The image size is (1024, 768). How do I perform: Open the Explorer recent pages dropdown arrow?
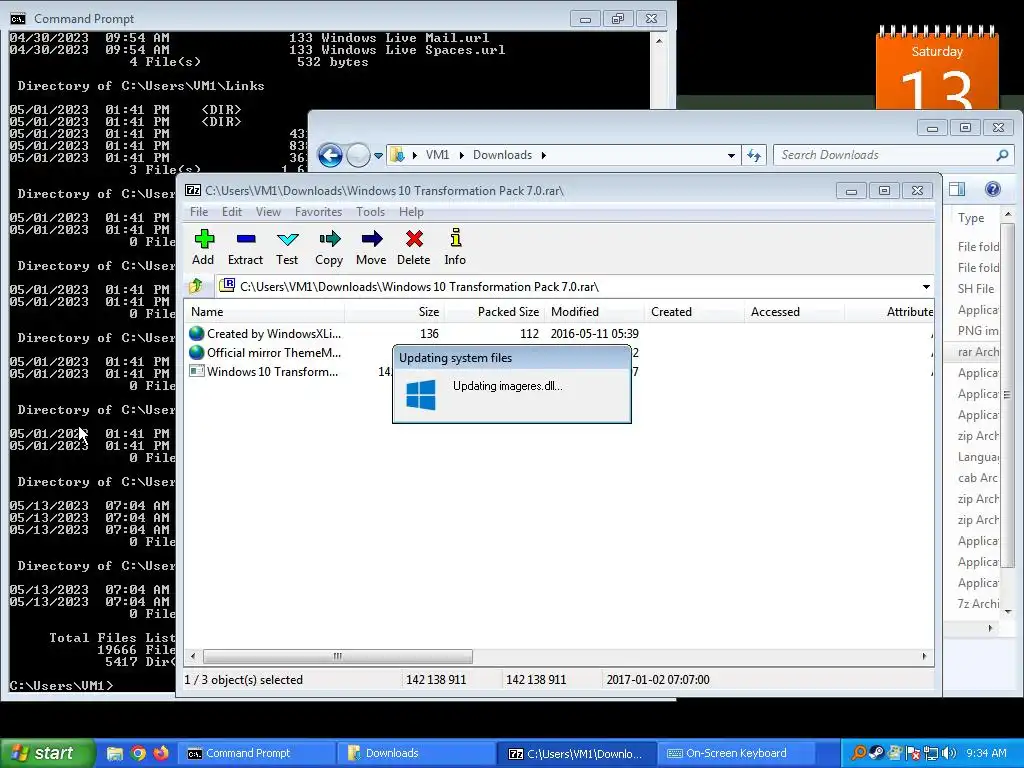(378, 155)
